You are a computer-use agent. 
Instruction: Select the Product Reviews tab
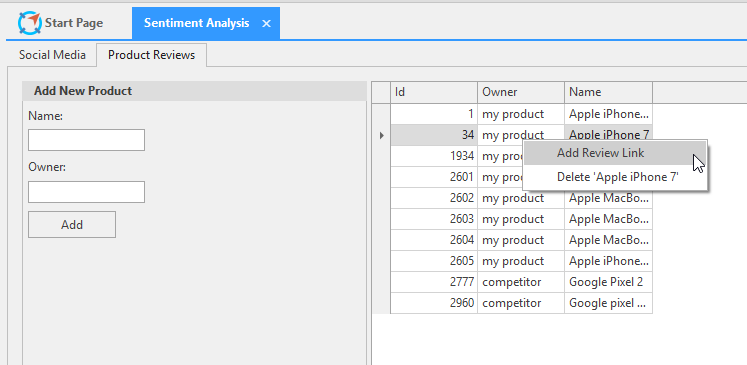151,55
